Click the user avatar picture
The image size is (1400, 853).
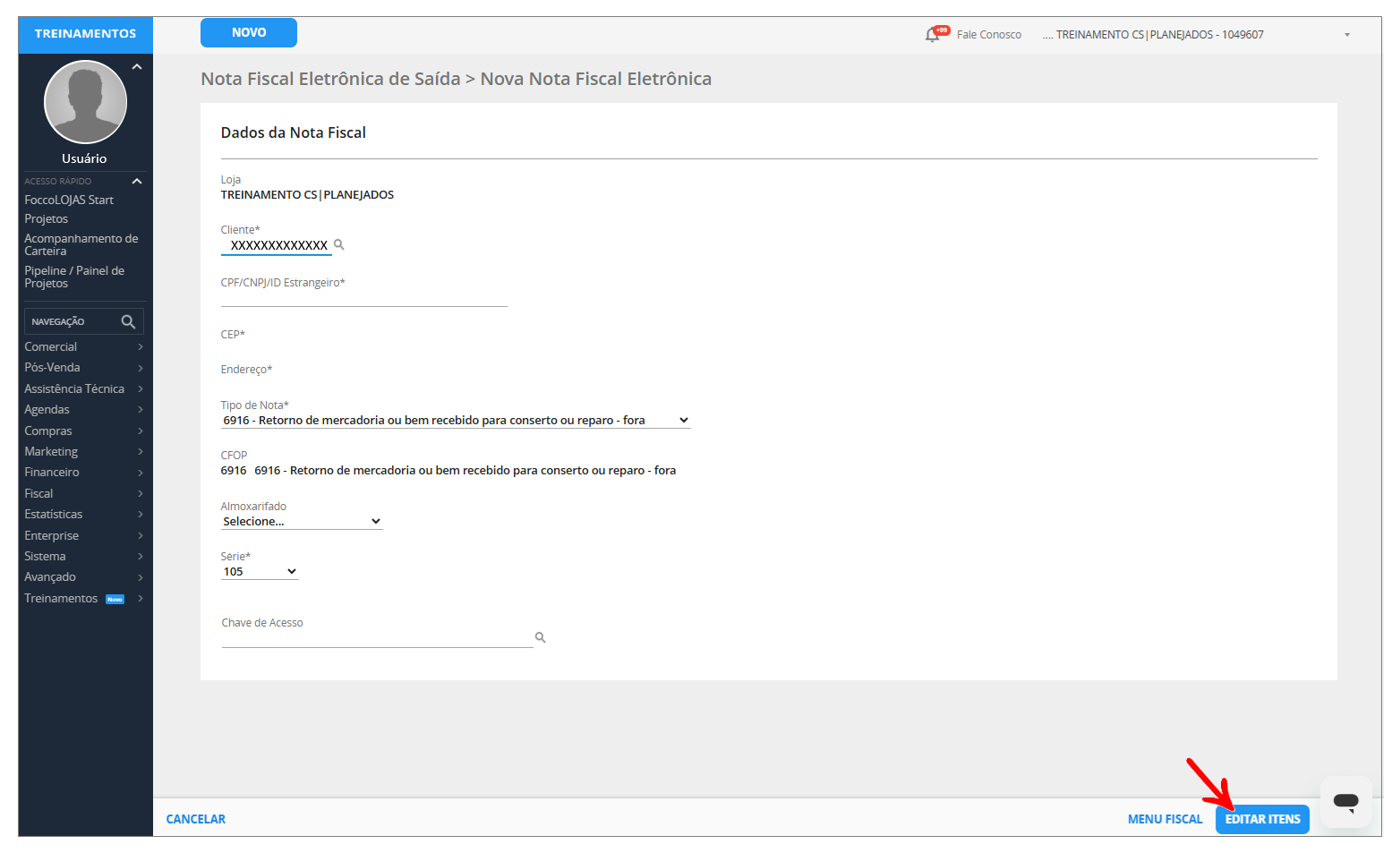85,102
